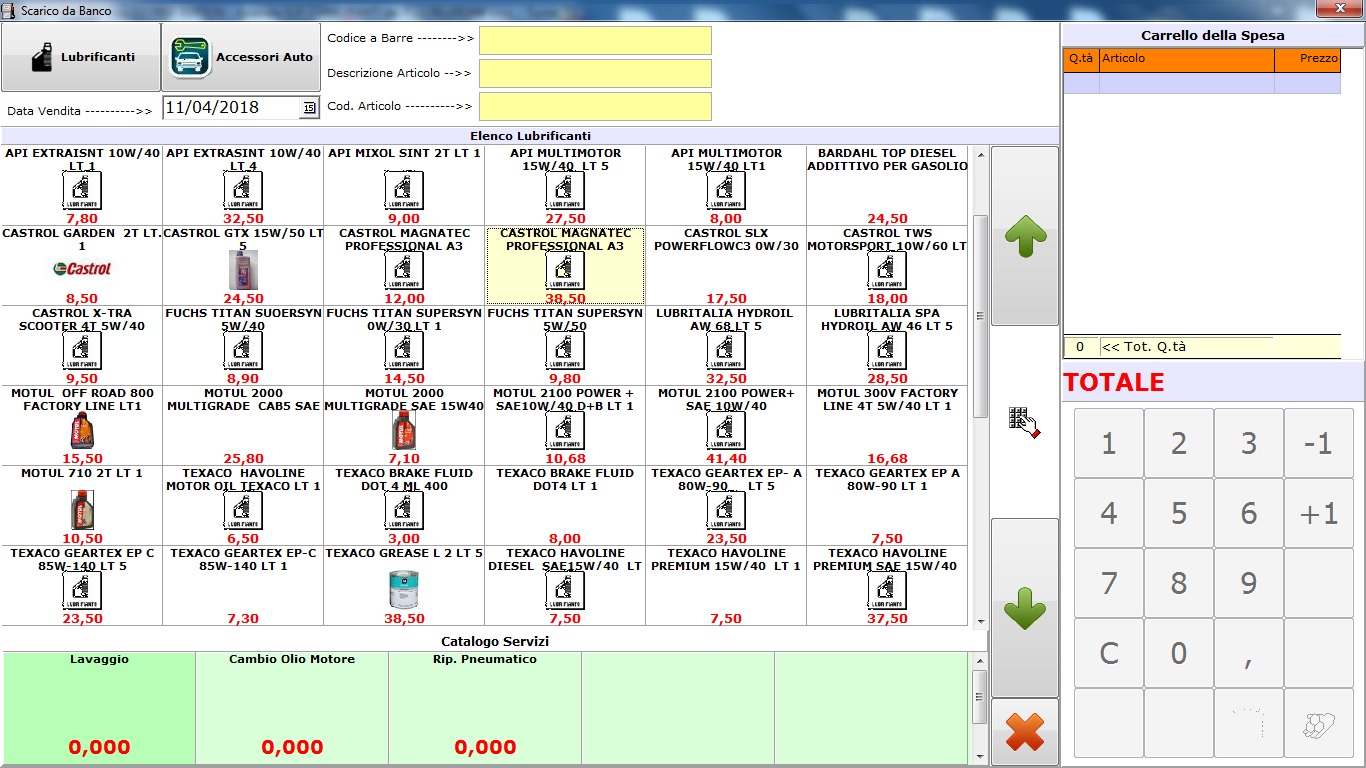This screenshot has width=1366, height=768.
Task: Select API MULTIMOTOR 15W/40 LT1 item
Action: (726, 186)
